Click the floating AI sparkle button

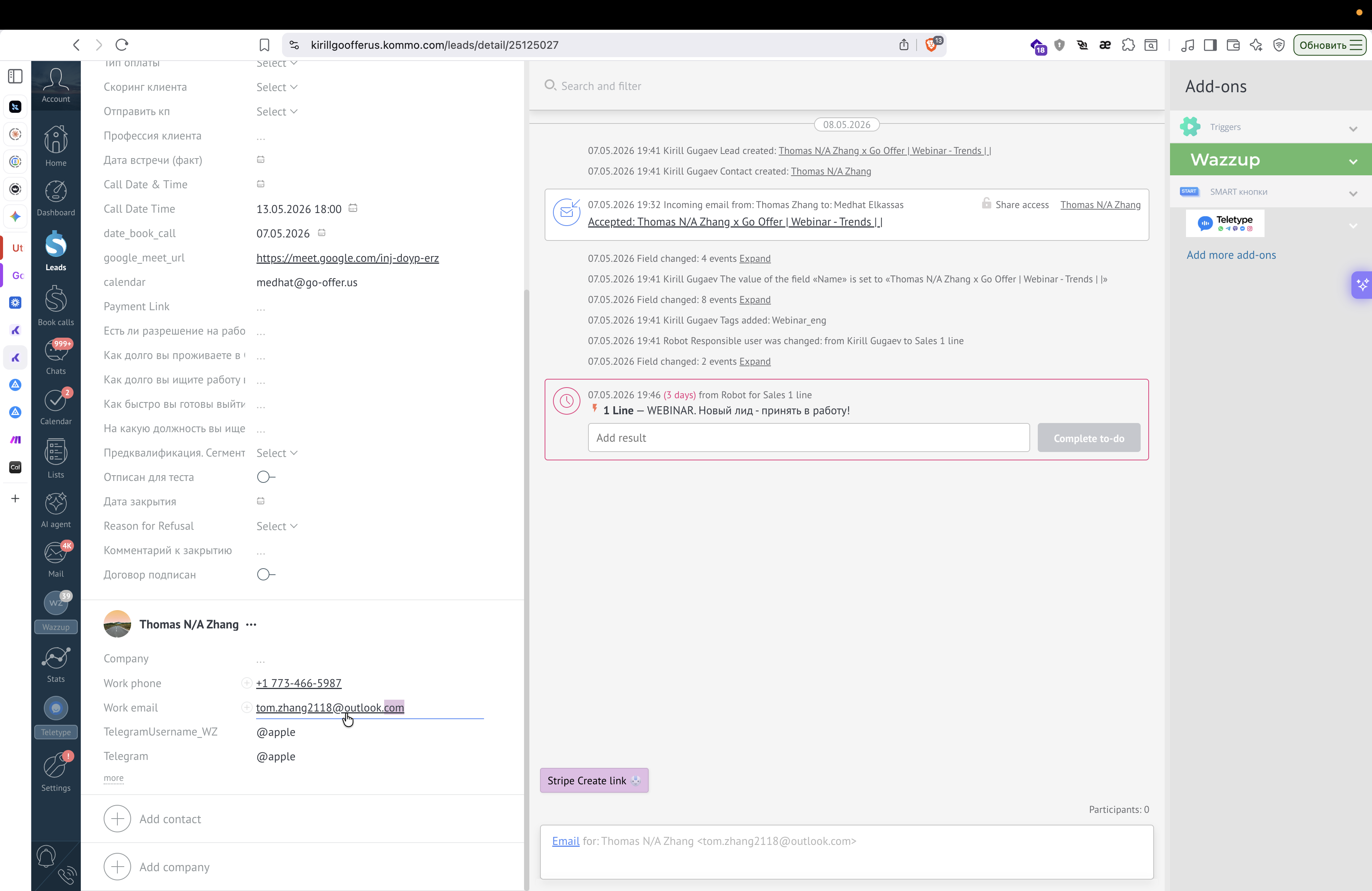click(1362, 285)
